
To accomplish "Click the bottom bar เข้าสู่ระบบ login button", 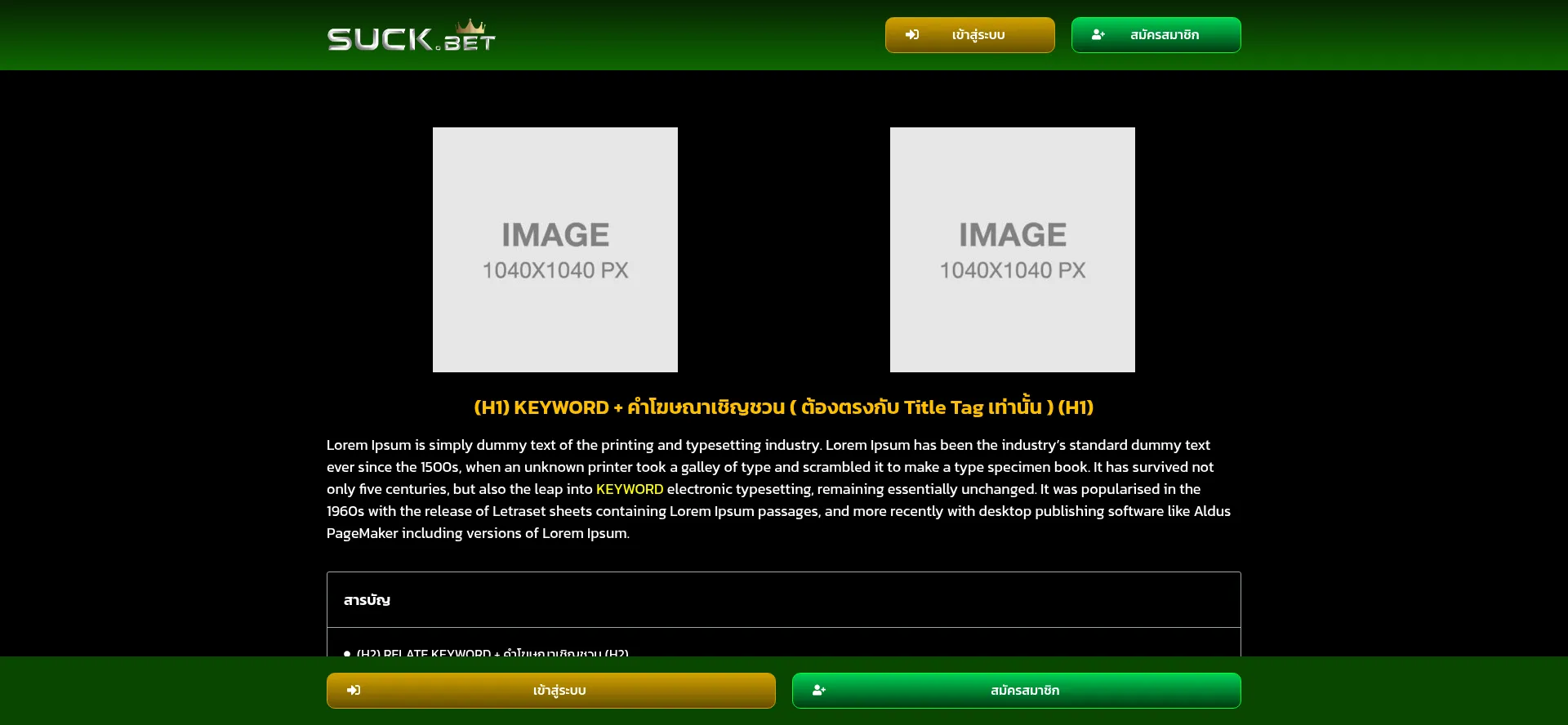I will tap(551, 691).
